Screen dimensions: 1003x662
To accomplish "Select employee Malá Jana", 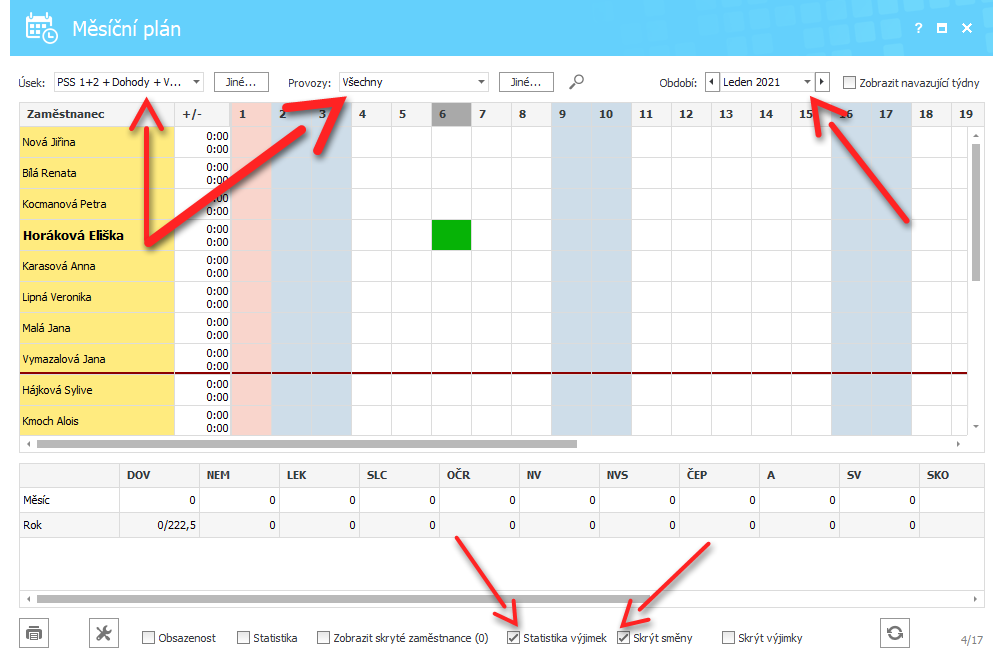I will coord(97,328).
